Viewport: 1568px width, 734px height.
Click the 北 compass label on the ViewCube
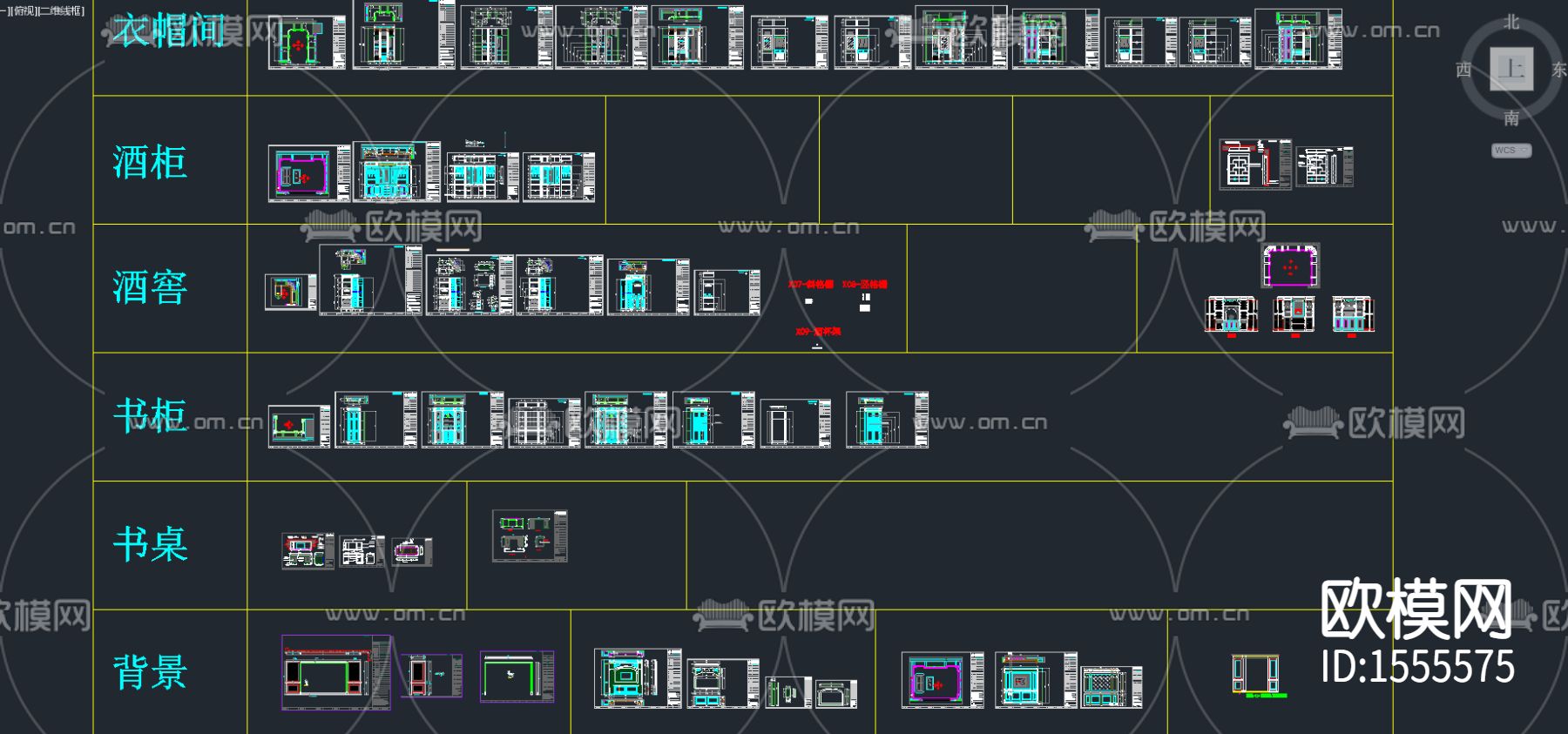pos(1511,22)
